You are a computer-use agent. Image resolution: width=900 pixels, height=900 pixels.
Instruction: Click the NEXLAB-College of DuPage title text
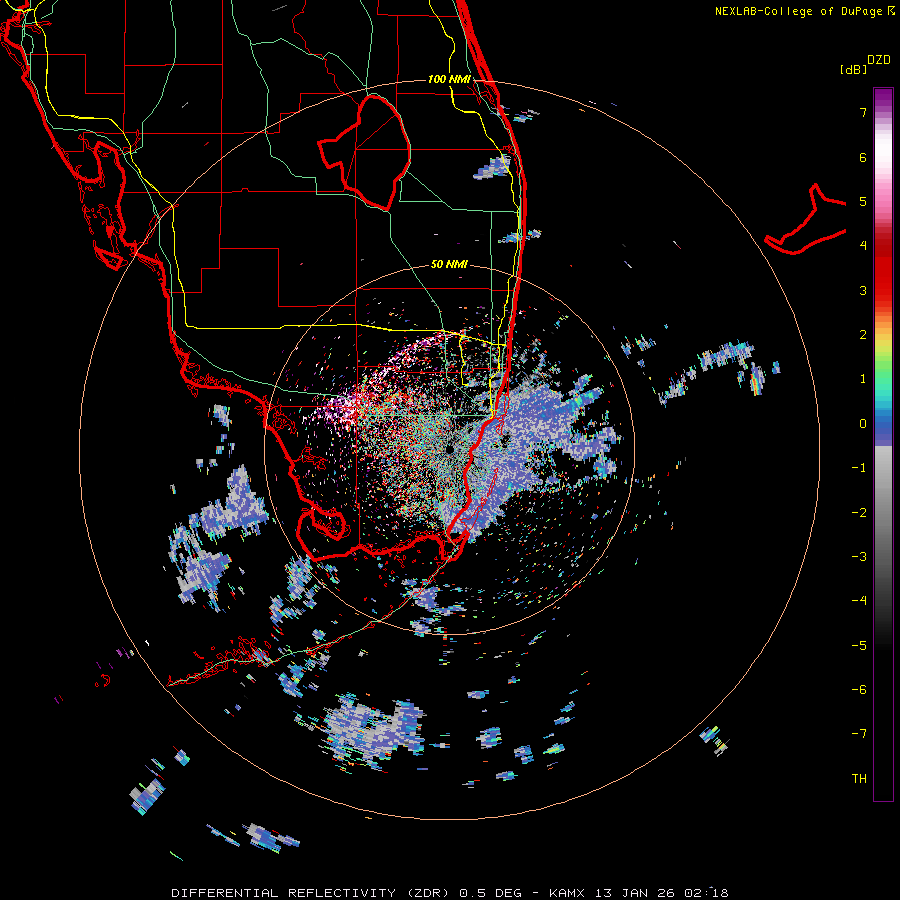tap(798, 11)
